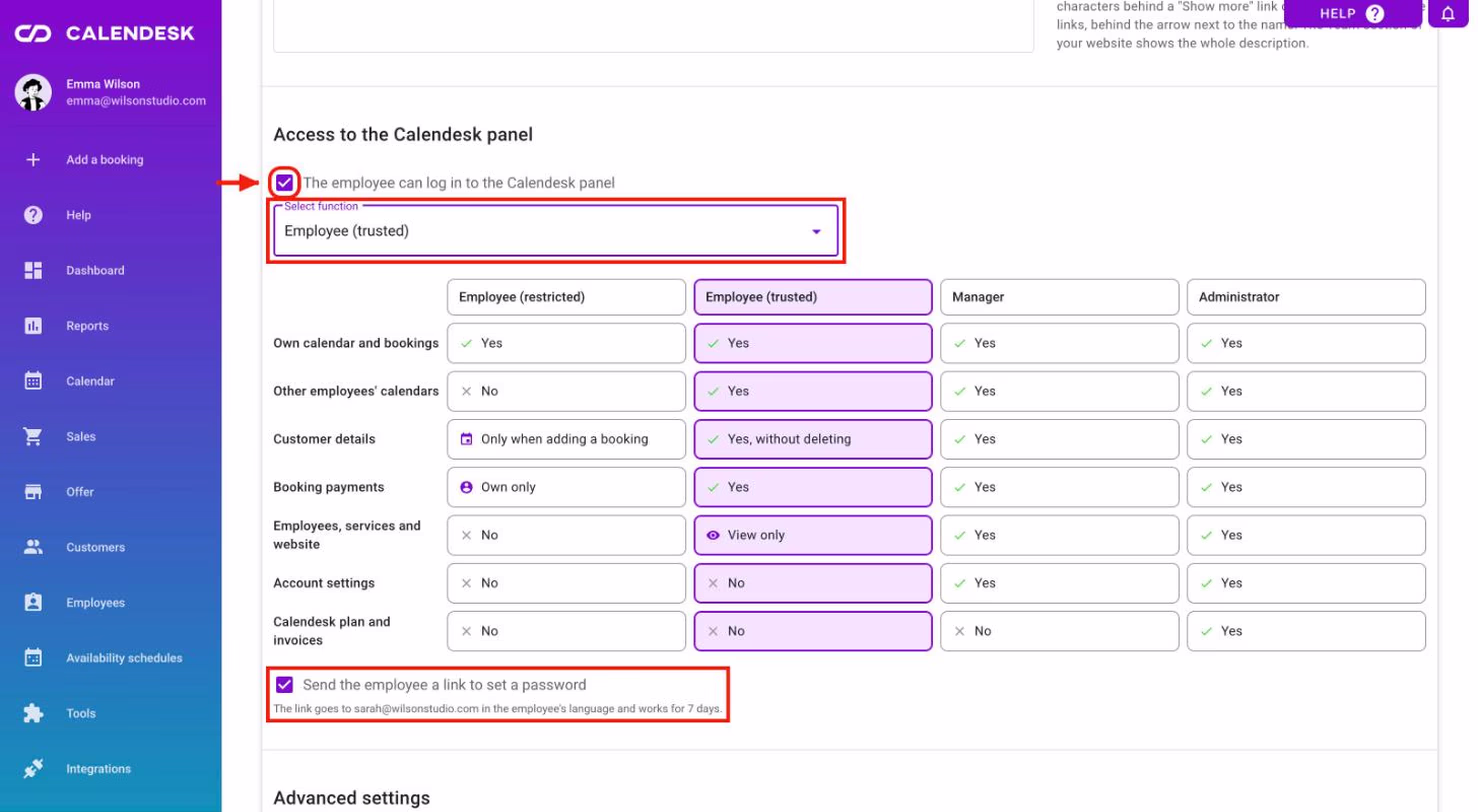Click Administrator's Yes for Calendesk plan and invoices
This screenshot has width=1478, height=812.
(1306, 631)
